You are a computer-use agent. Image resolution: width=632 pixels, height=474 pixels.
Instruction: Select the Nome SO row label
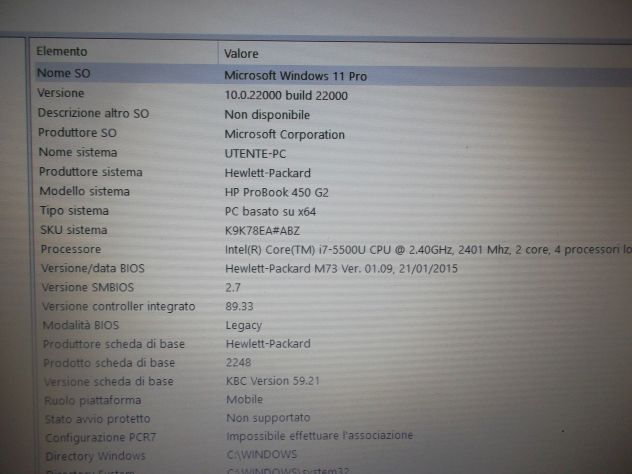coord(64,73)
